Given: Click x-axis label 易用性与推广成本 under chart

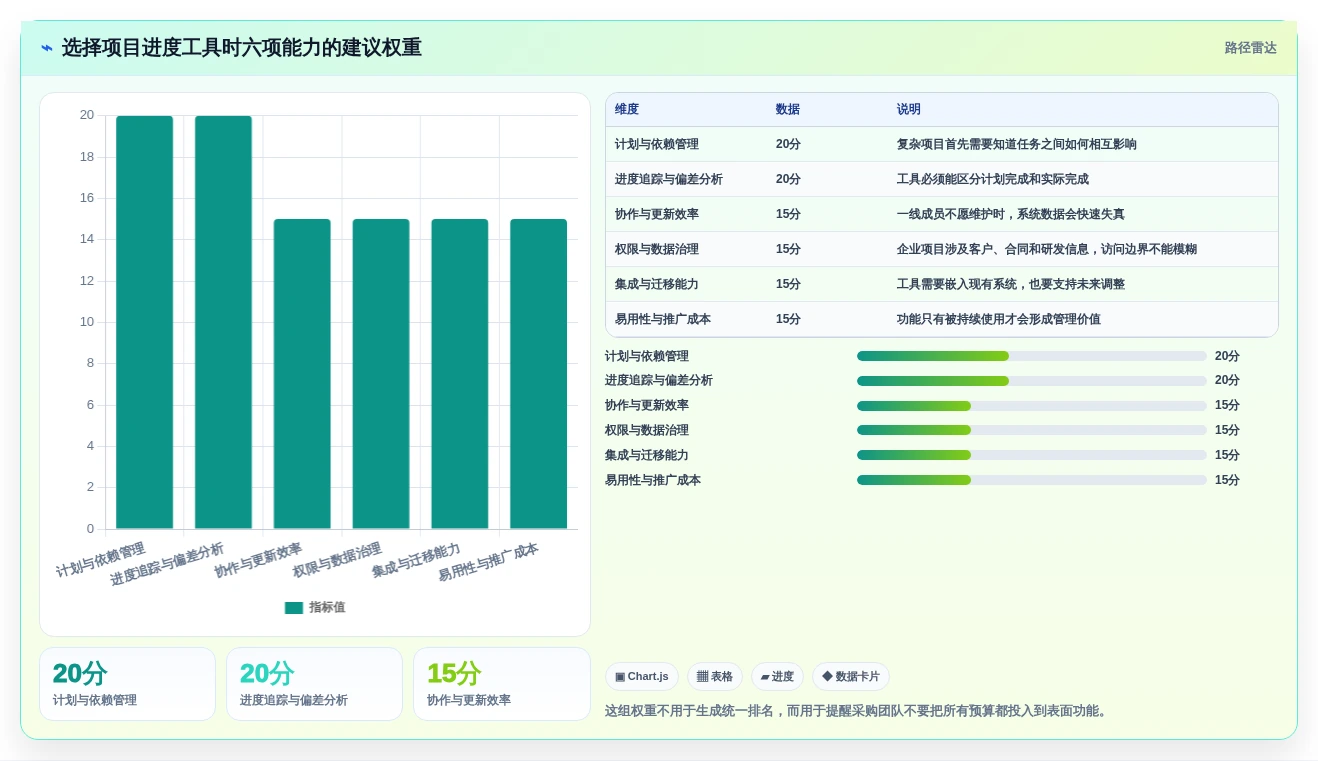Looking at the screenshot, I should pos(489,563).
